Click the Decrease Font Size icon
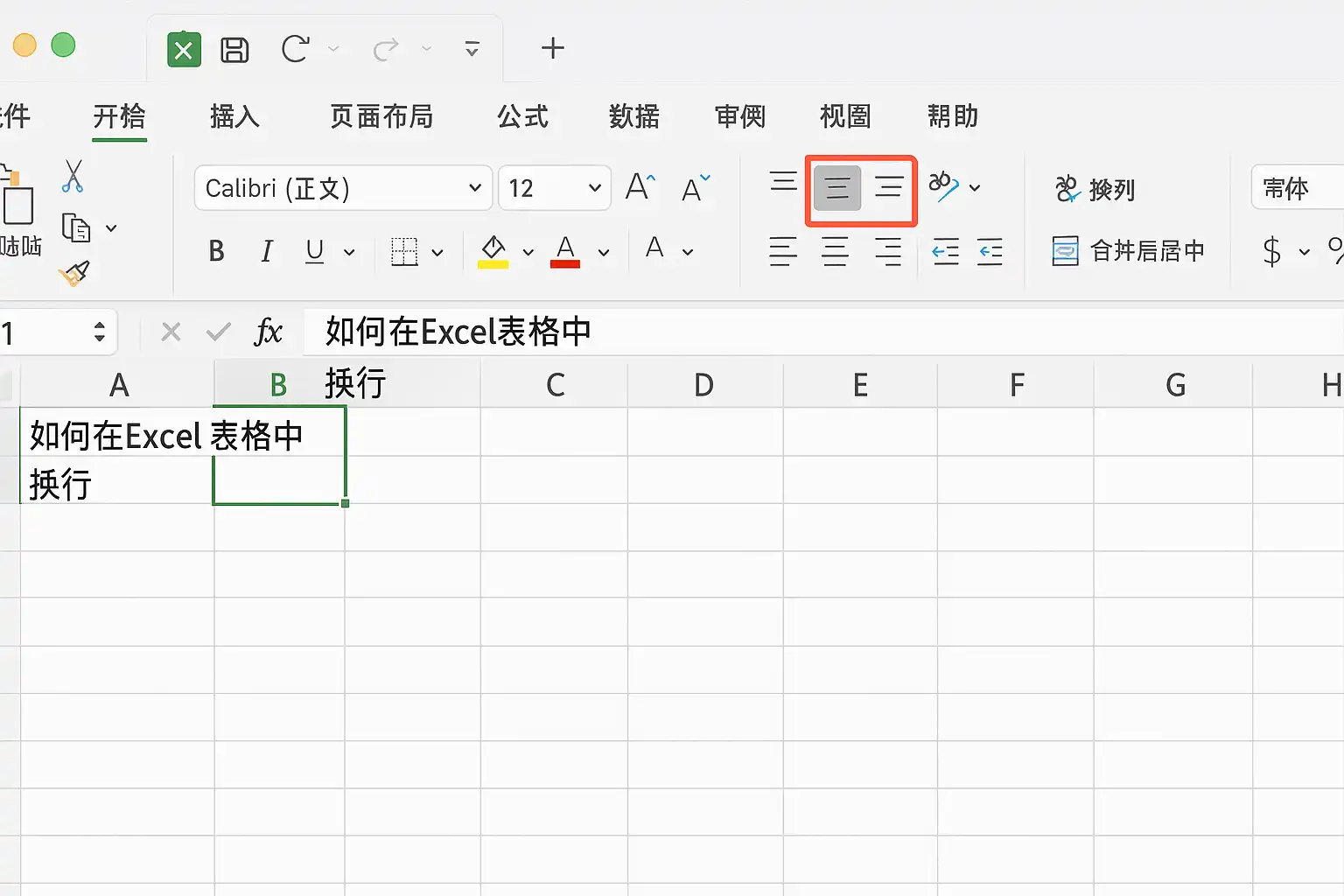The image size is (1344, 896). point(696,187)
